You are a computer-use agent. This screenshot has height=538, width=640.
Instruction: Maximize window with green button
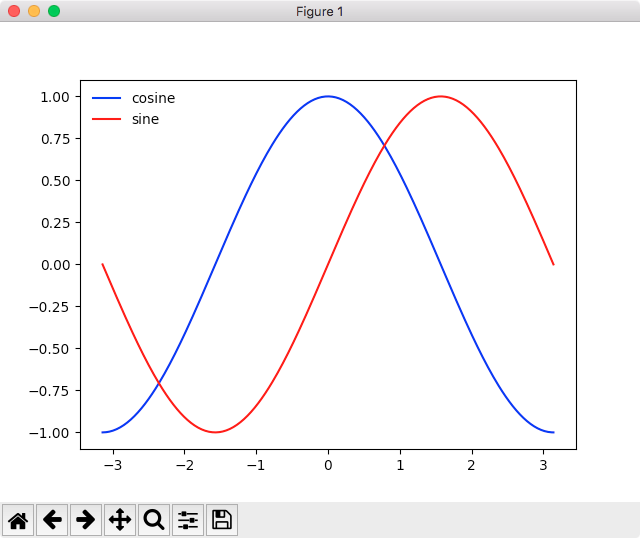click(54, 11)
